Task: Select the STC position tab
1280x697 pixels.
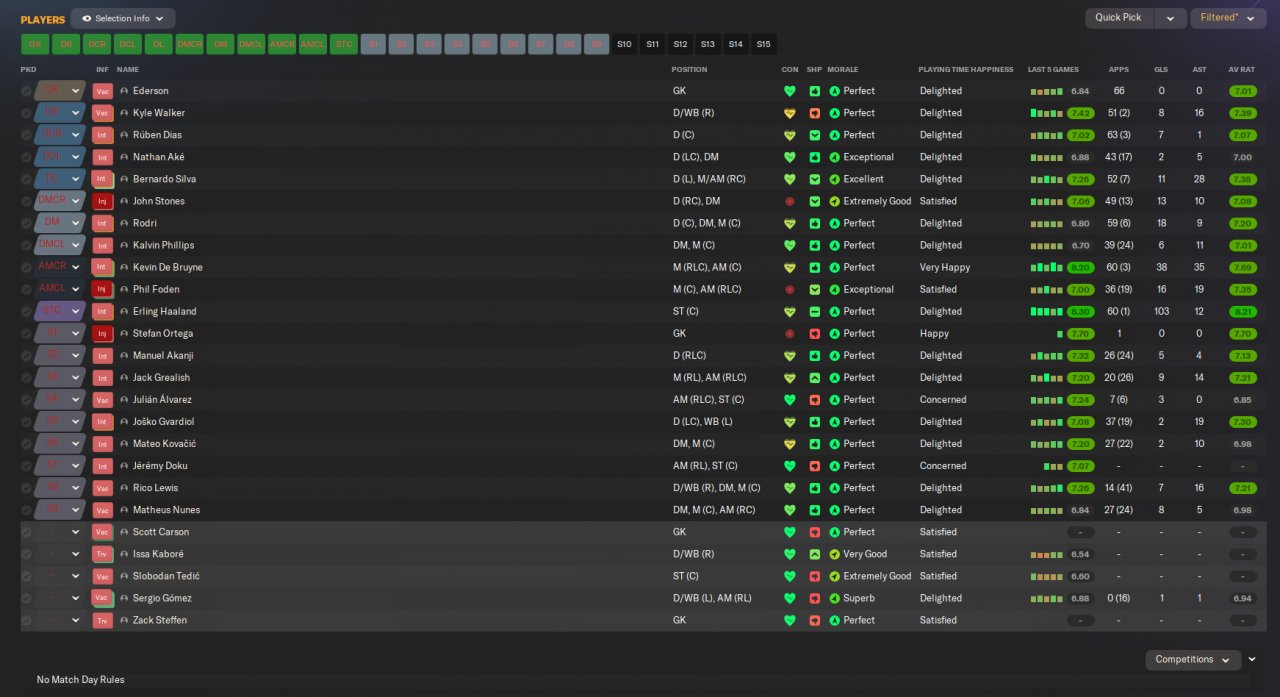Action: pyautogui.click(x=343, y=44)
